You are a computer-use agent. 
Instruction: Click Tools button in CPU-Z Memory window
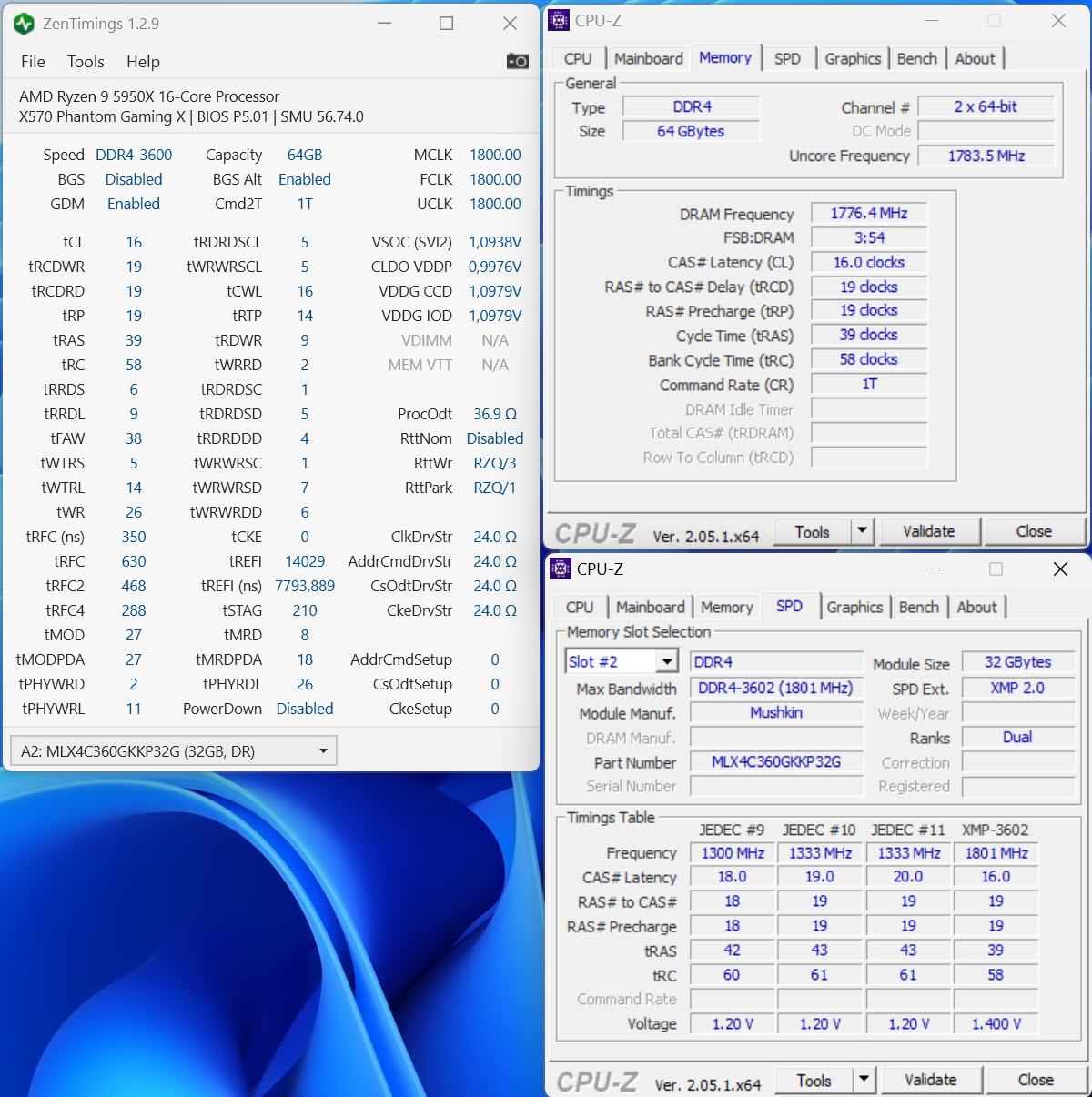pos(812,531)
